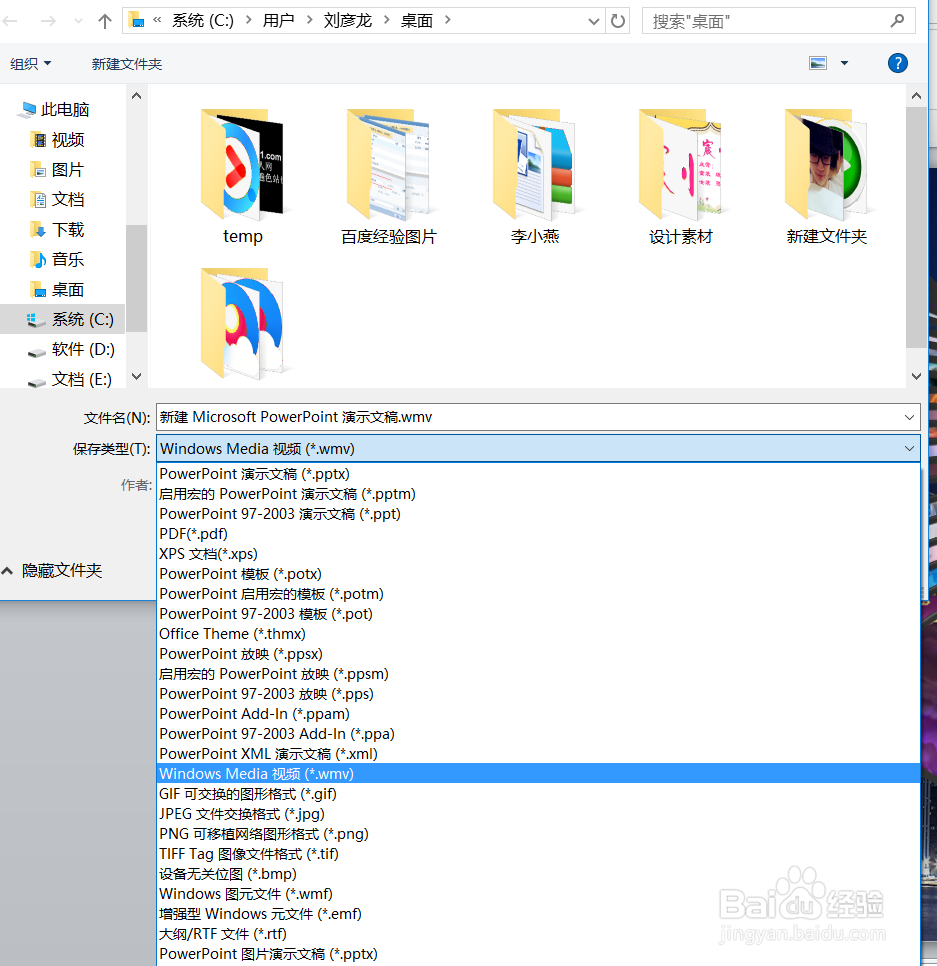Click 新建文件夹 toolbar button
This screenshot has width=937, height=966.
point(127,64)
